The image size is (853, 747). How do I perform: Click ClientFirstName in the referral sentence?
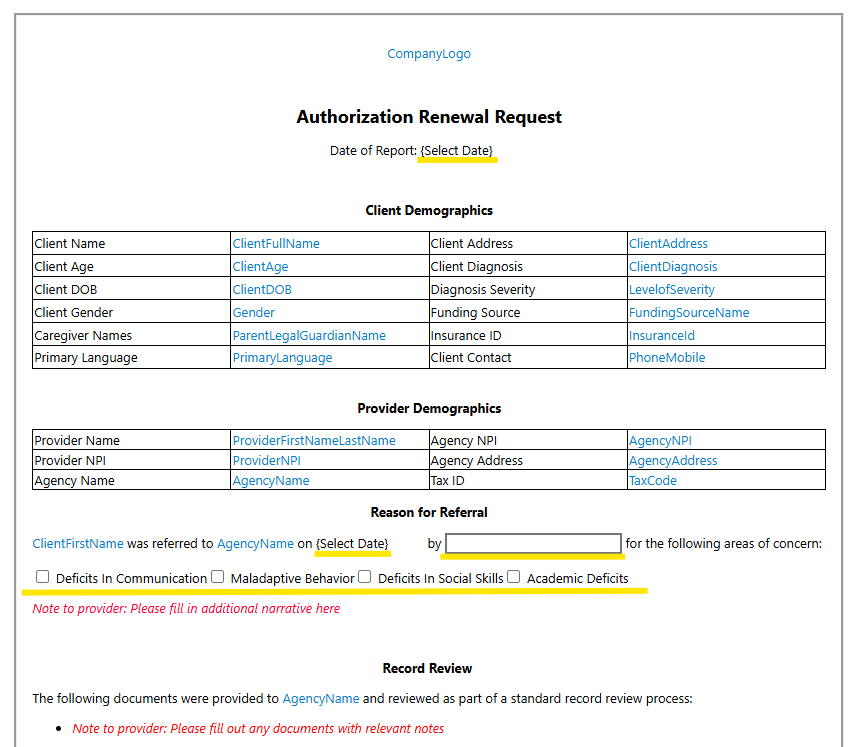(x=78, y=544)
